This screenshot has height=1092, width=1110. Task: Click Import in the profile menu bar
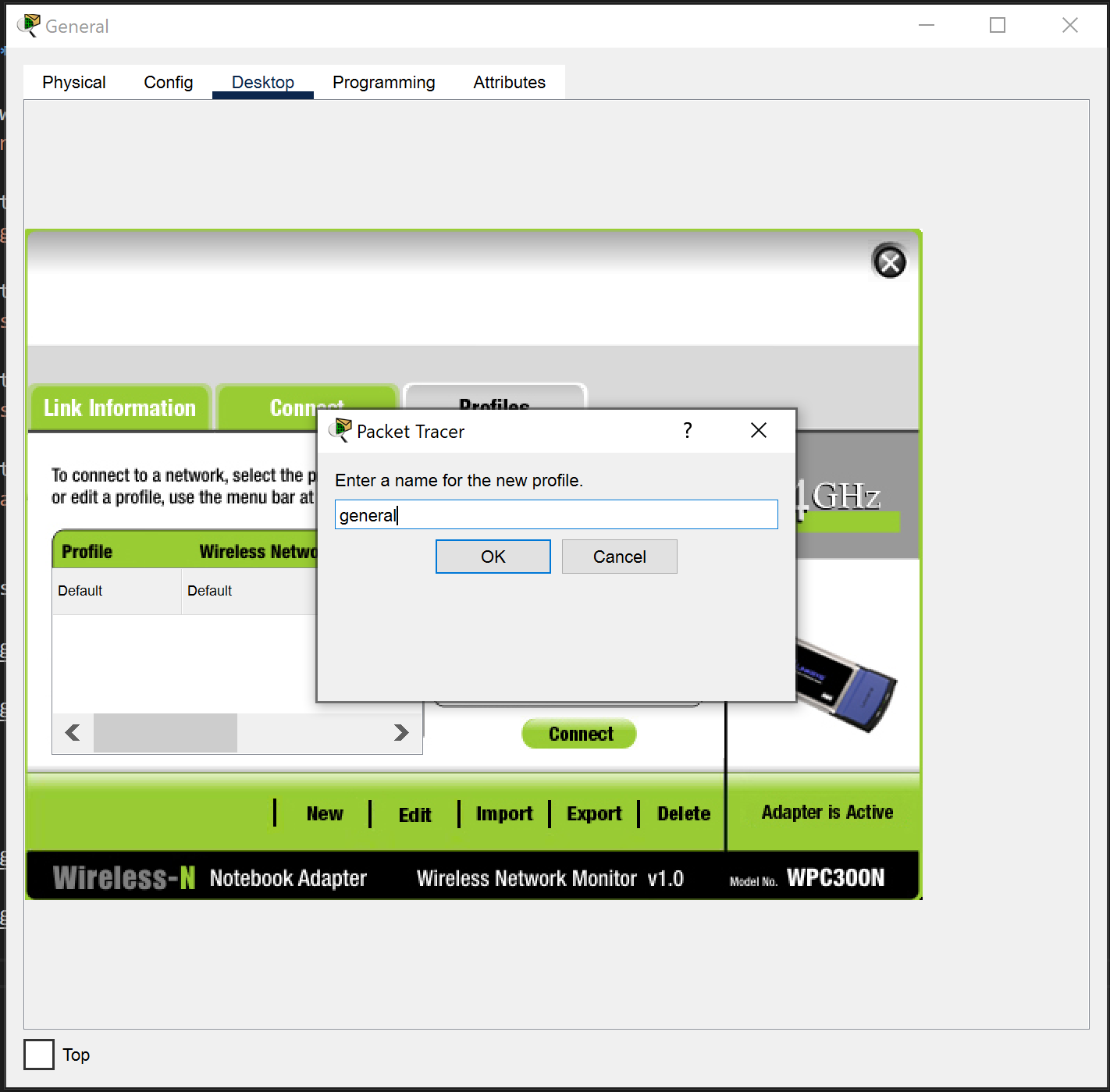coord(504,814)
